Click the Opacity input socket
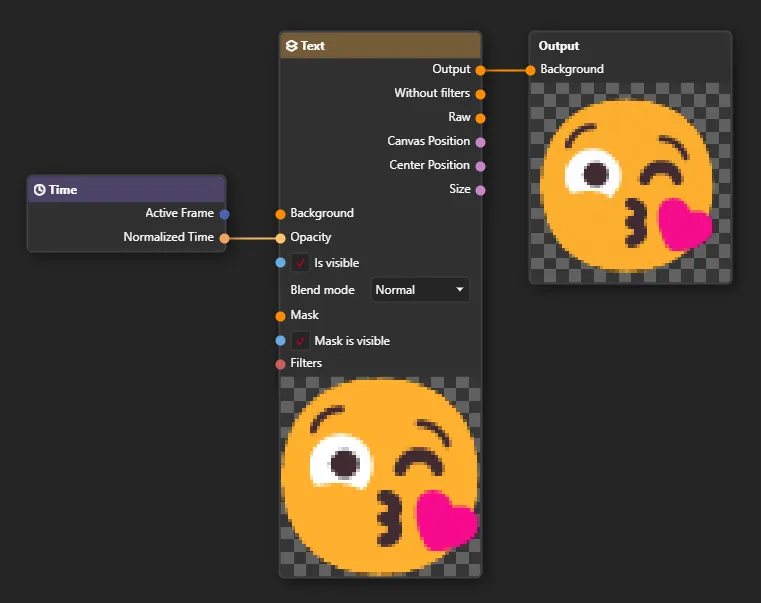Screen dimensions: 761x603 [280, 238]
